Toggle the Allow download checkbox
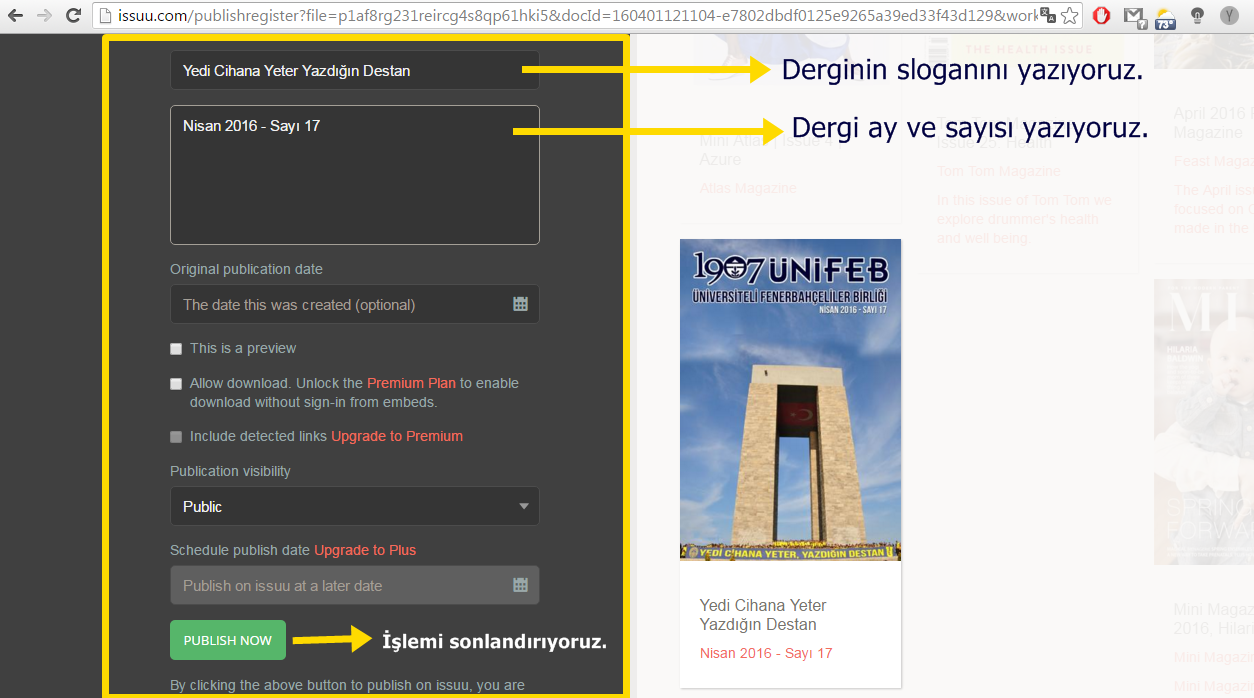1254x698 pixels. click(x=176, y=384)
